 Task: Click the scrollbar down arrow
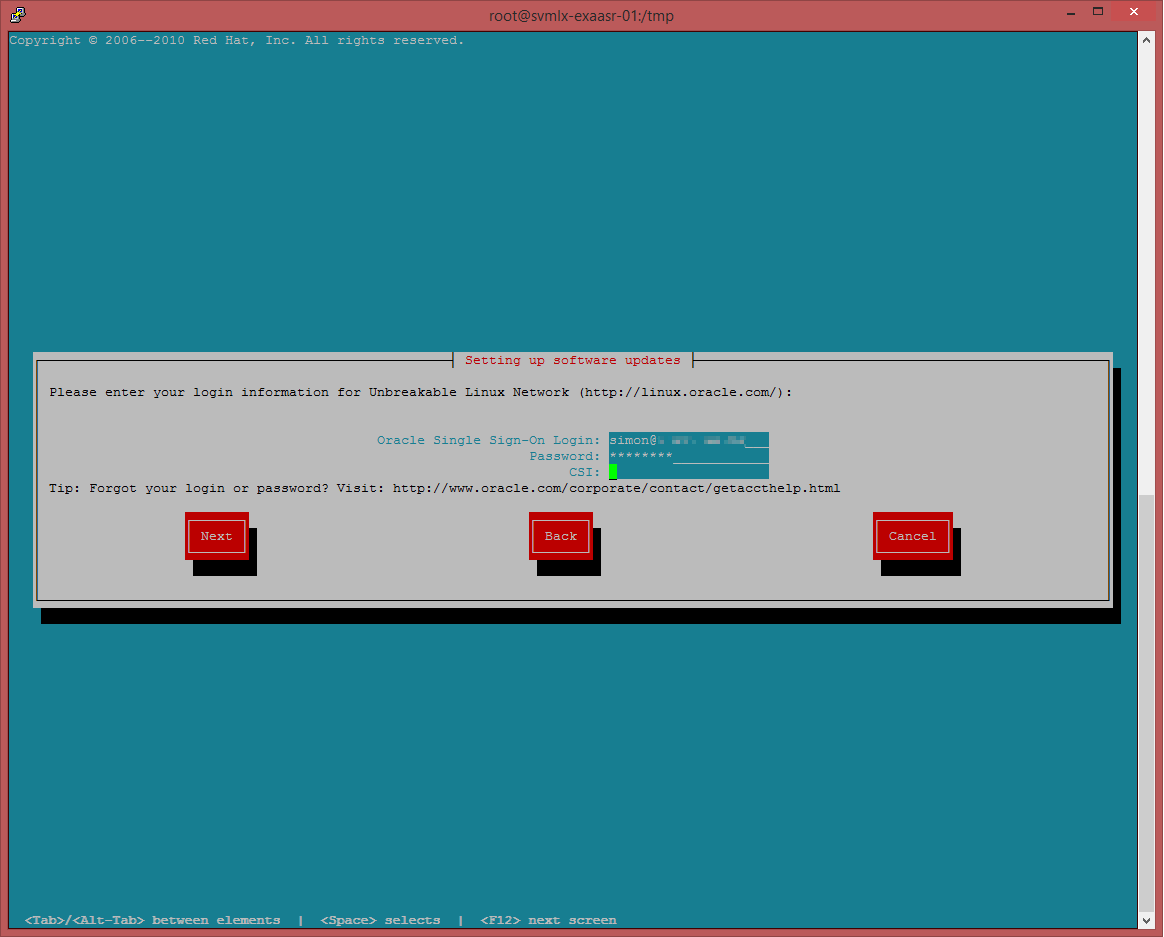point(1146,920)
